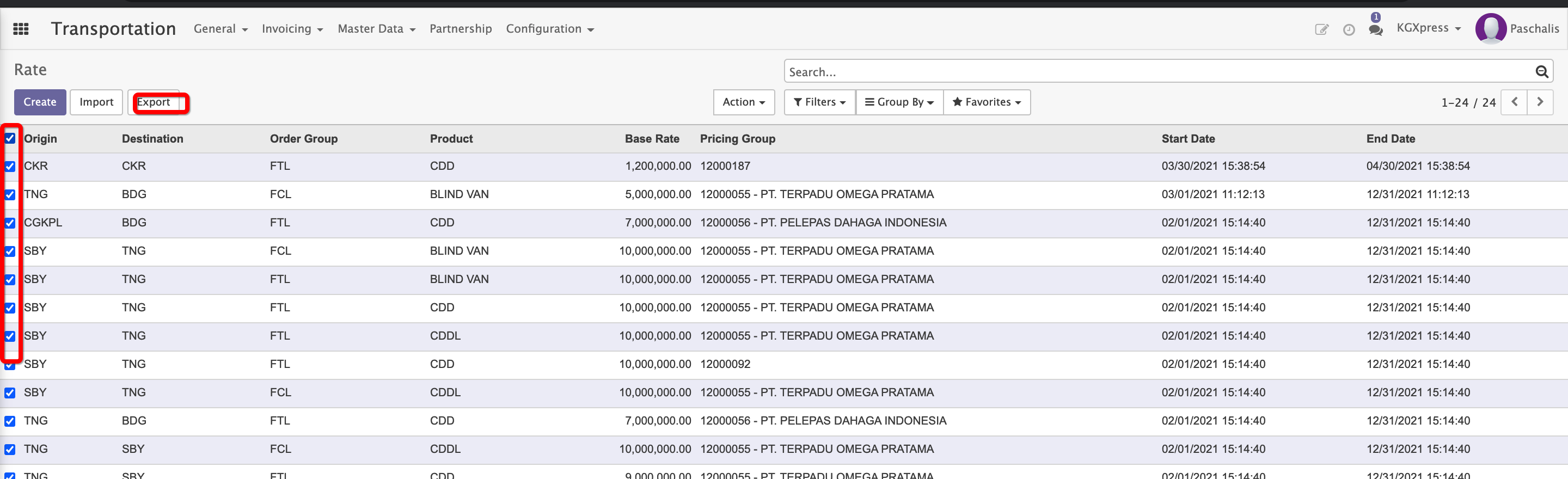Sort by Pricing Group column header

[x=737, y=139]
